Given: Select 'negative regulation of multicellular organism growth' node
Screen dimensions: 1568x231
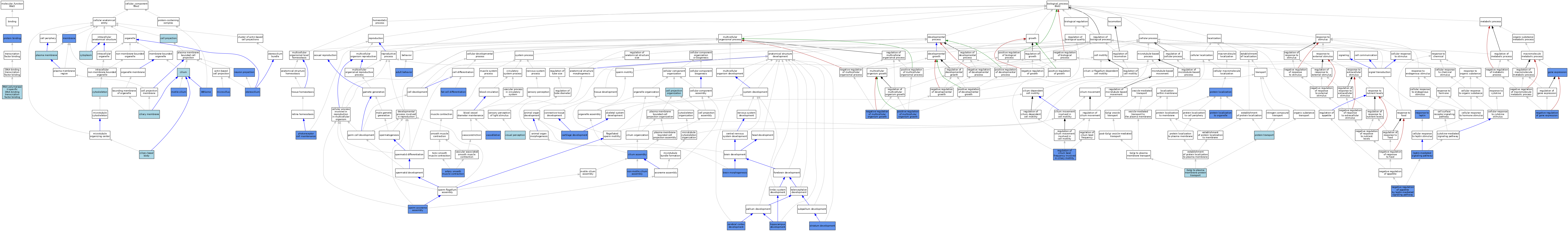Looking at the screenshot, I should coord(877,114).
